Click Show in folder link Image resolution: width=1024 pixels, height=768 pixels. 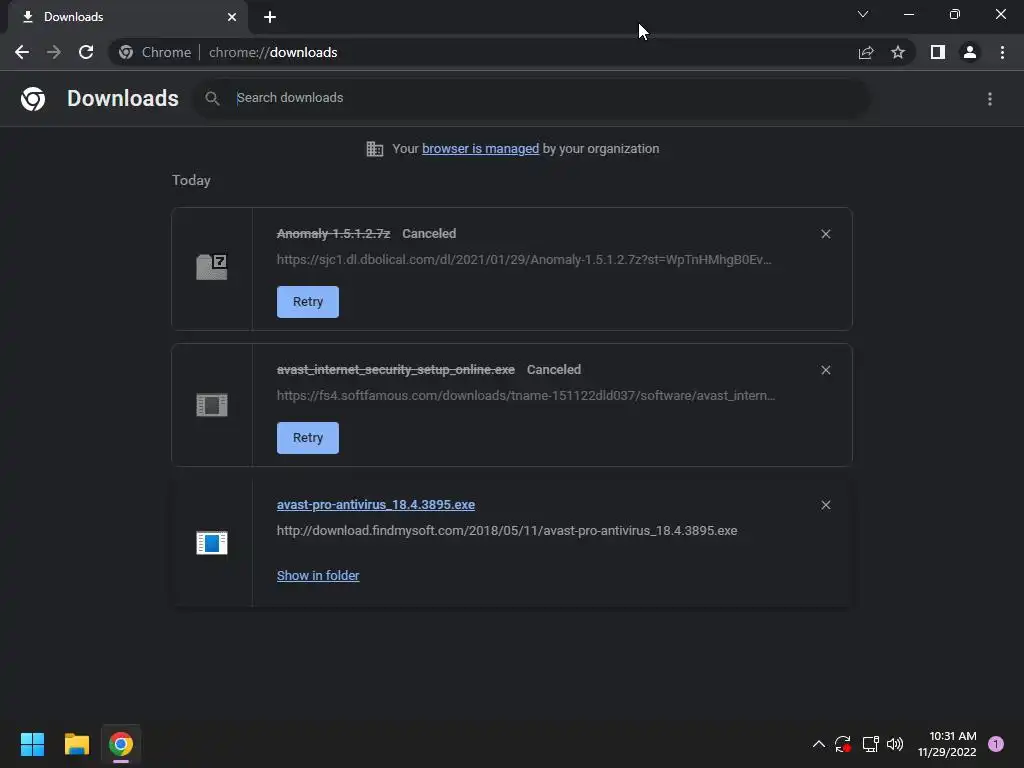pos(318,575)
